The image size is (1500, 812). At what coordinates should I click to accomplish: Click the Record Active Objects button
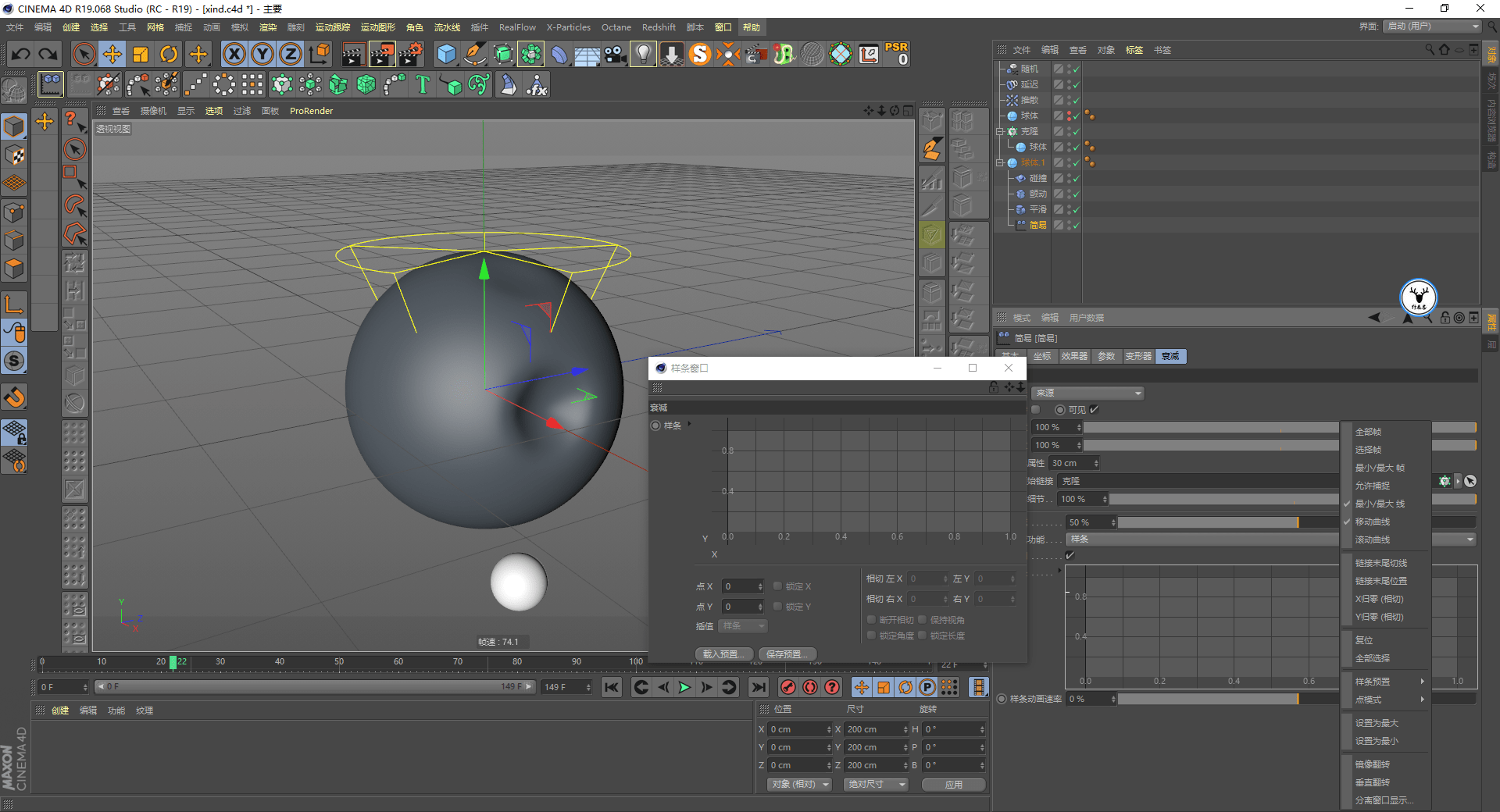pos(788,687)
